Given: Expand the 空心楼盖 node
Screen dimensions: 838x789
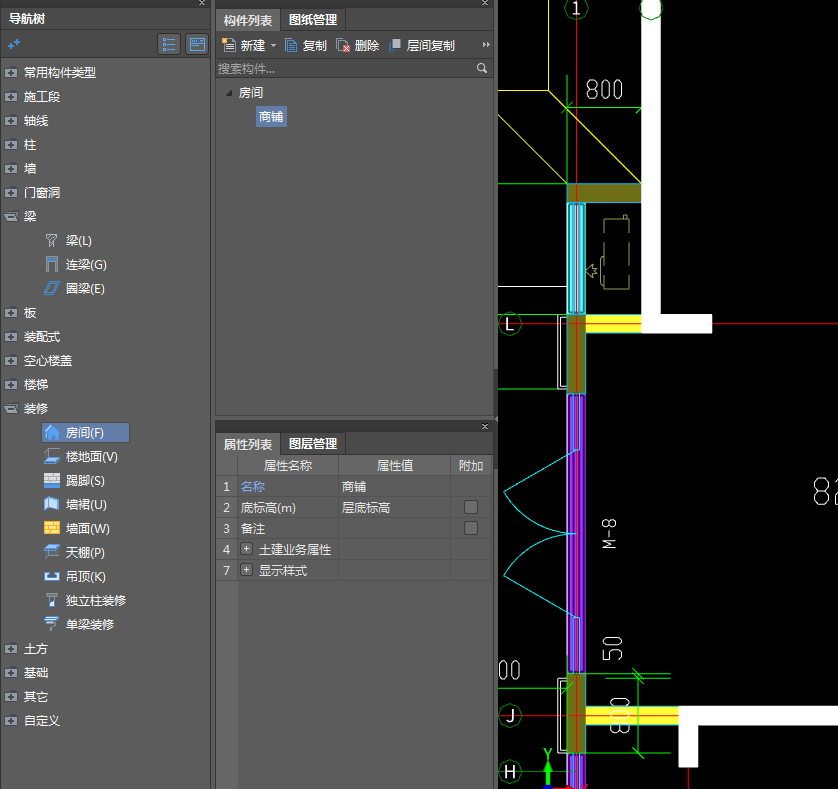Looking at the screenshot, I should (x=11, y=361).
